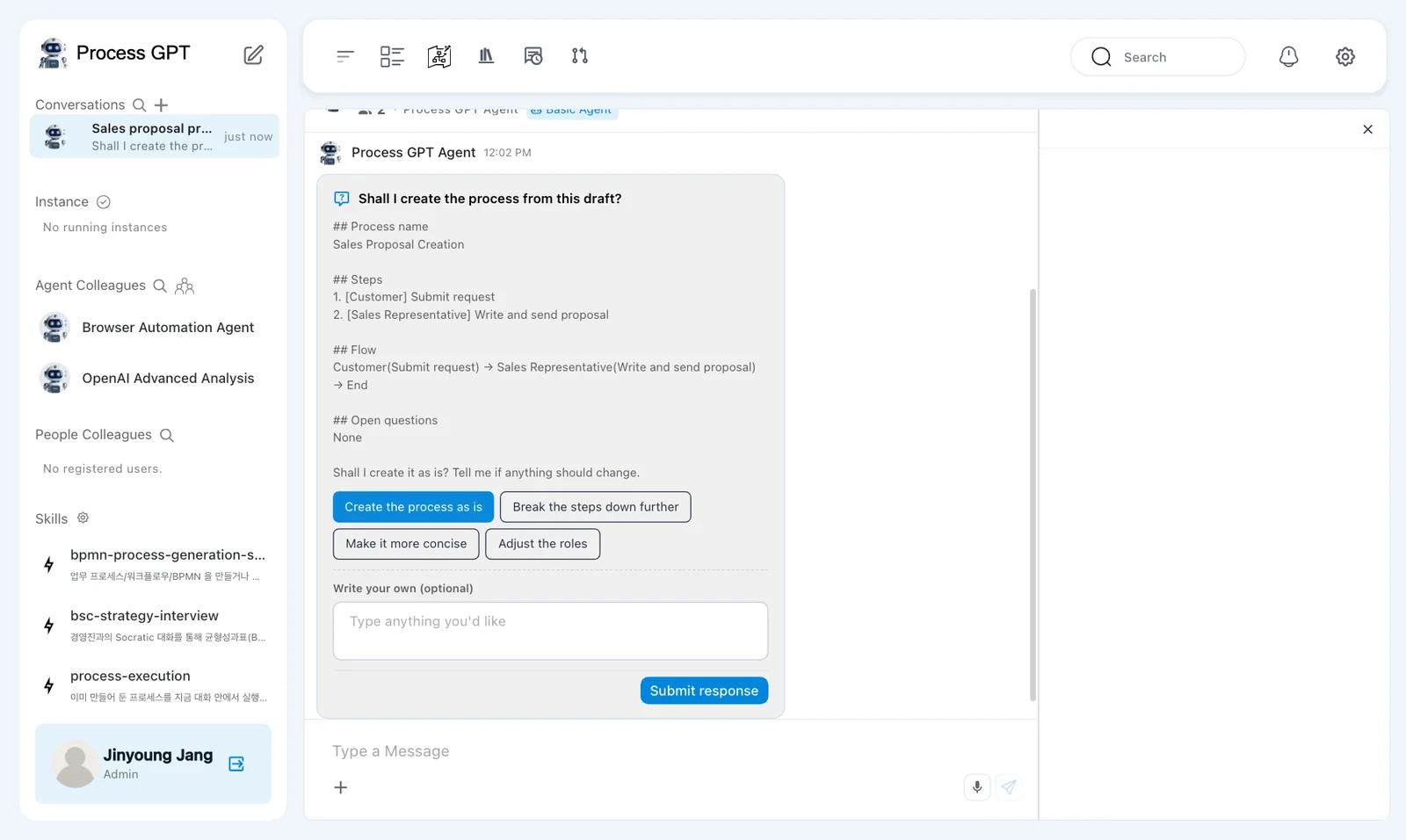
Task: Select 'Adjust the roles' option
Action: (x=543, y=544)
